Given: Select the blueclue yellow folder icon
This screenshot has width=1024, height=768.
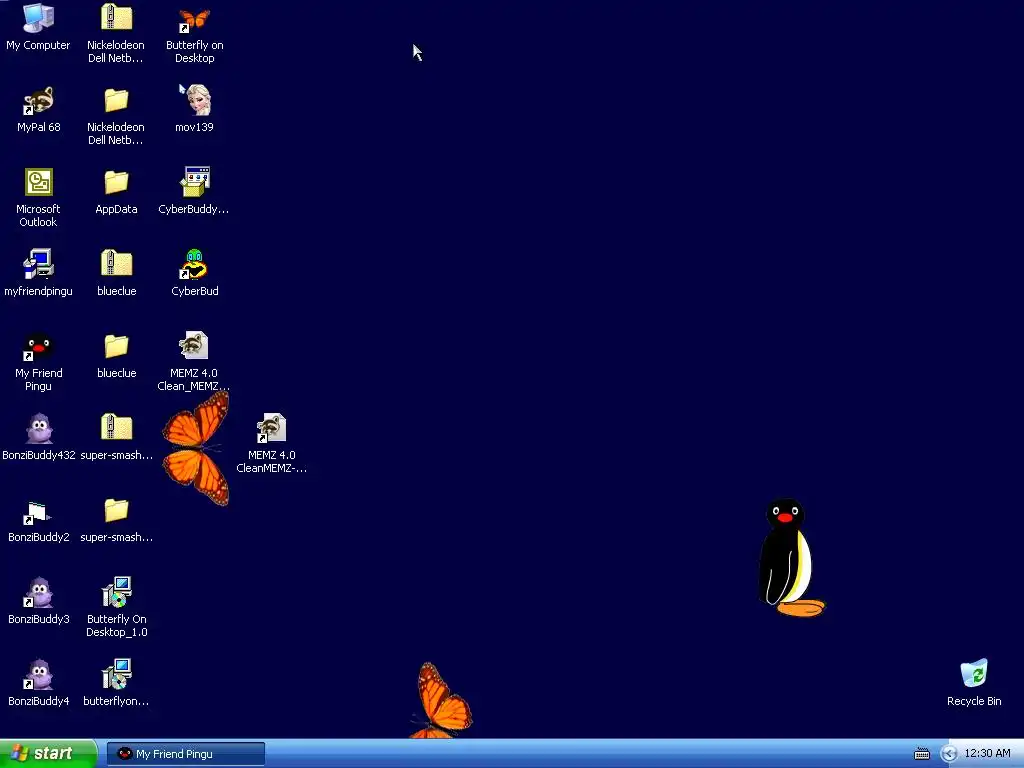Looking at the screenshot, I should point(116,346).
